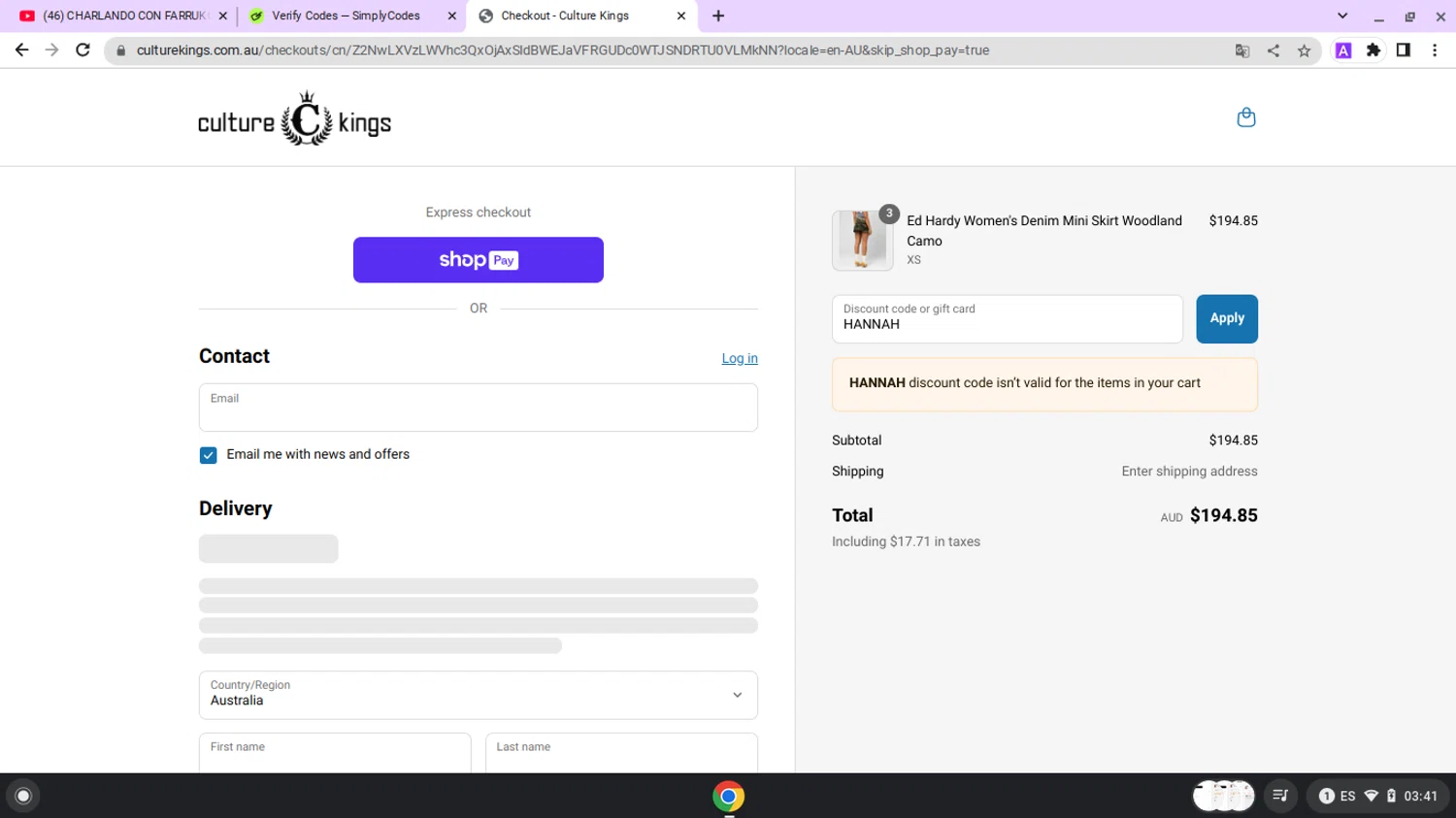Expand the Country/Region dropdown

478,695
